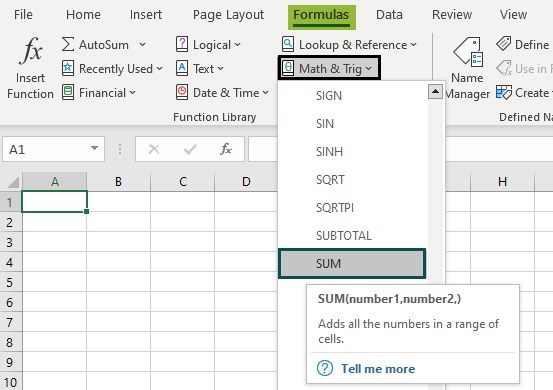Click the function list scroll-up arrow
Viewport: 553px width, 390px height.
(x=435, y=92)
